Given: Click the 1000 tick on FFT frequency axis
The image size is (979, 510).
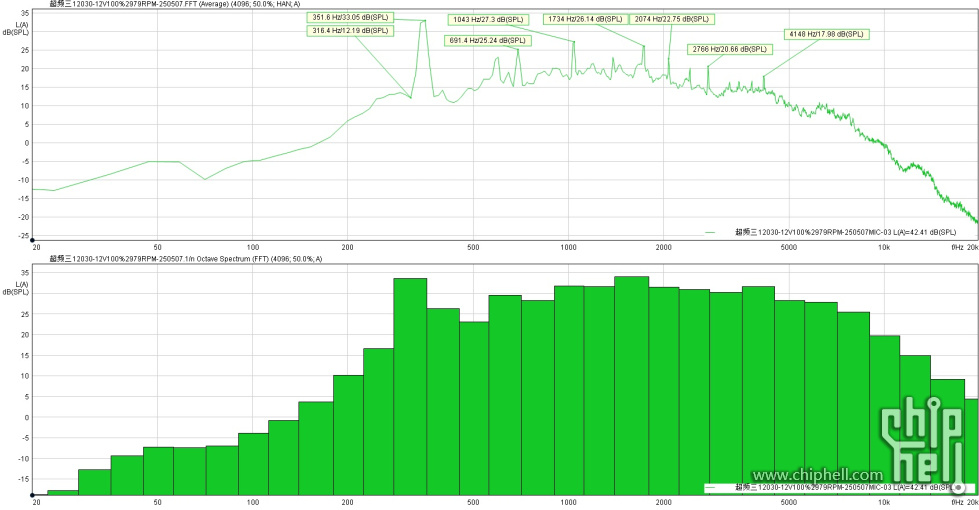Looking at the screenshot, I should 568,248.
